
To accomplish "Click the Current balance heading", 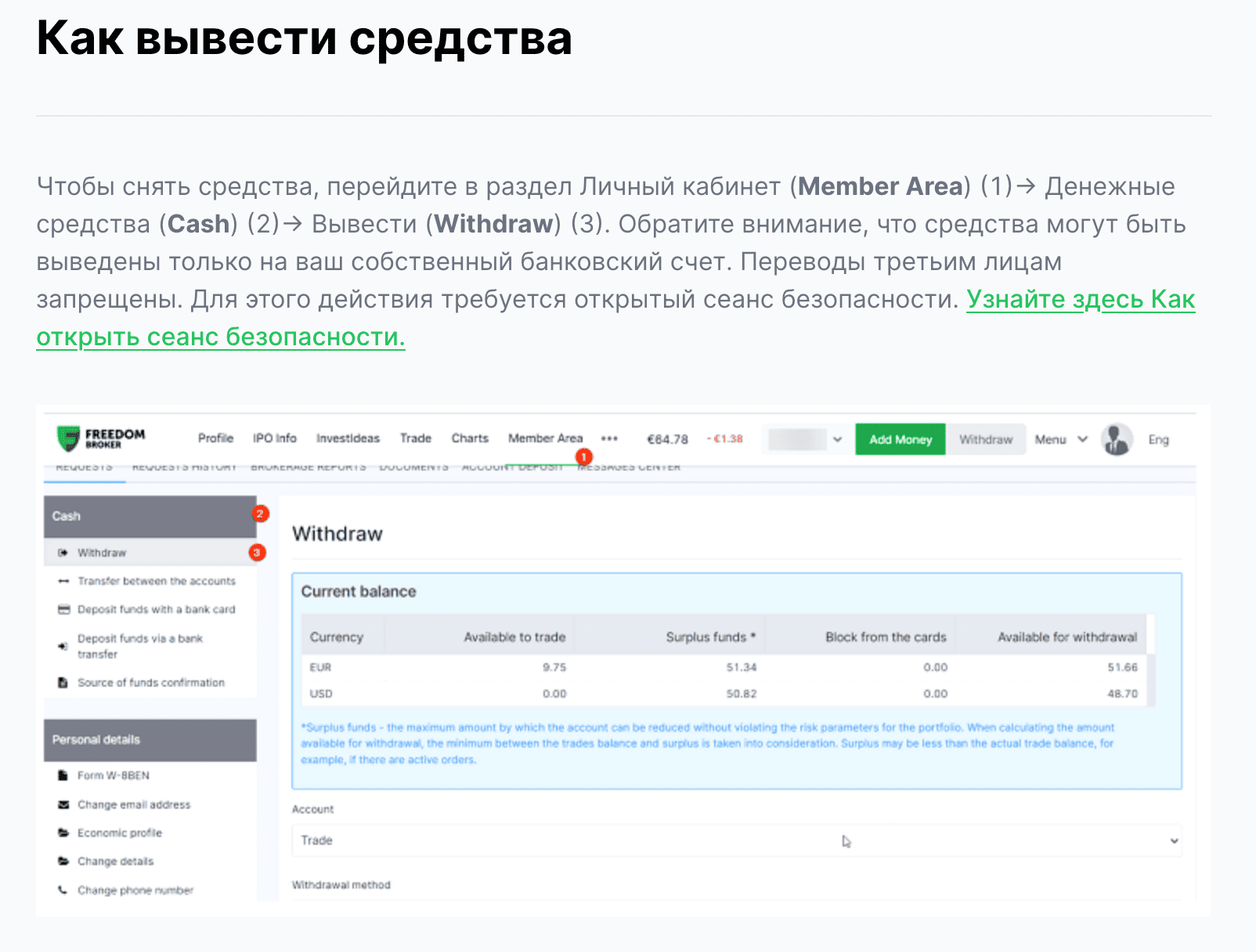I will coord(359,592).
